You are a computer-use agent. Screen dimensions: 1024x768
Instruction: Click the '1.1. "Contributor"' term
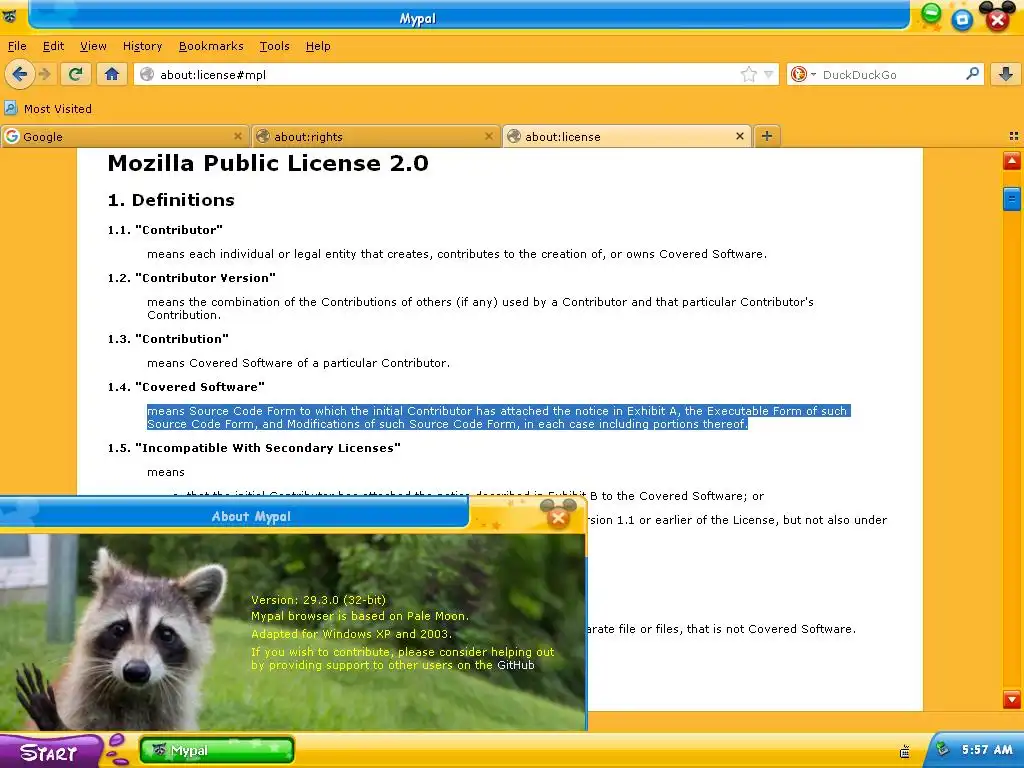pos(165,230)
